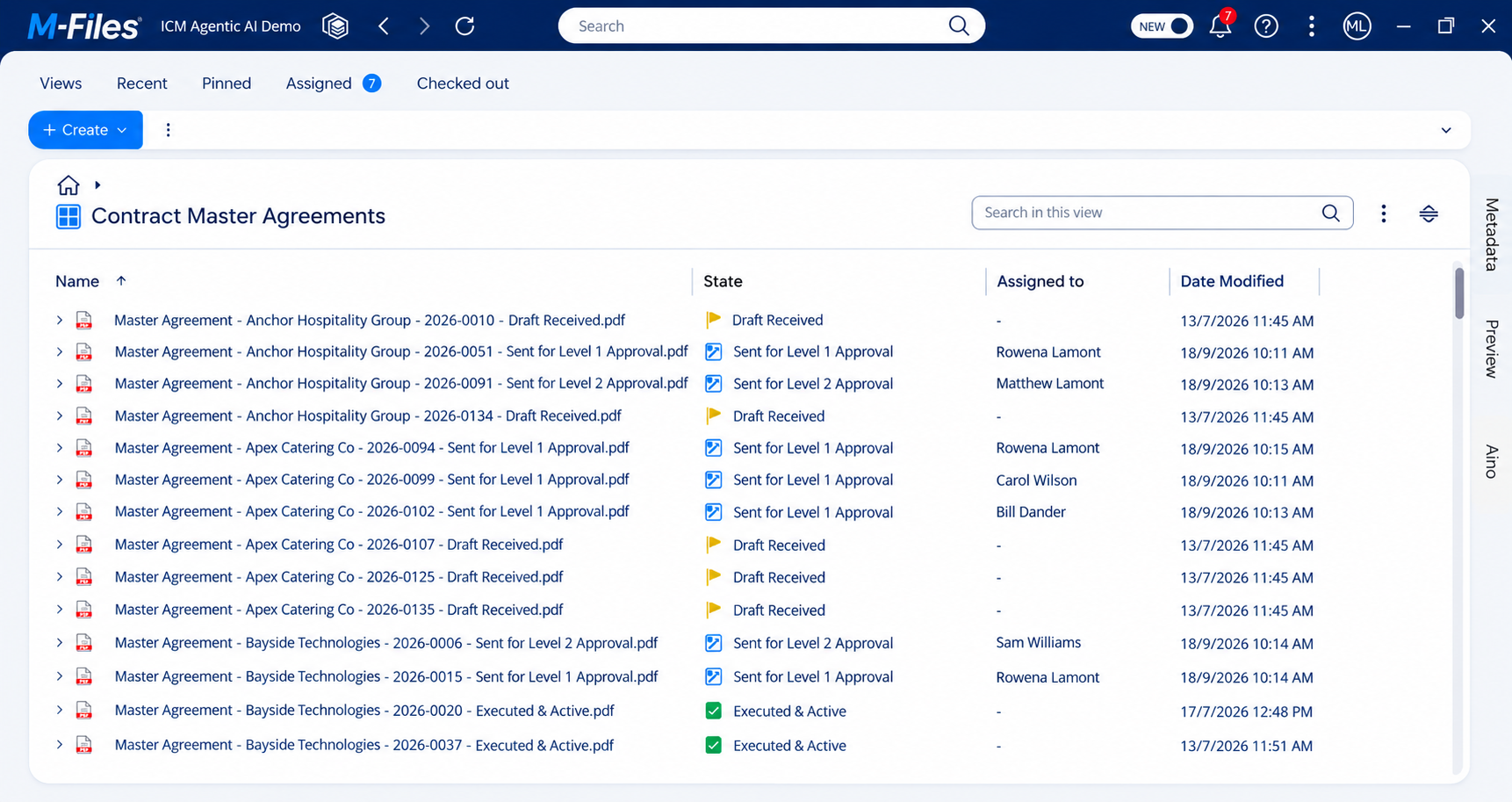Click Draft Received flag icon for 2026-0134

[x=713, y=415]
